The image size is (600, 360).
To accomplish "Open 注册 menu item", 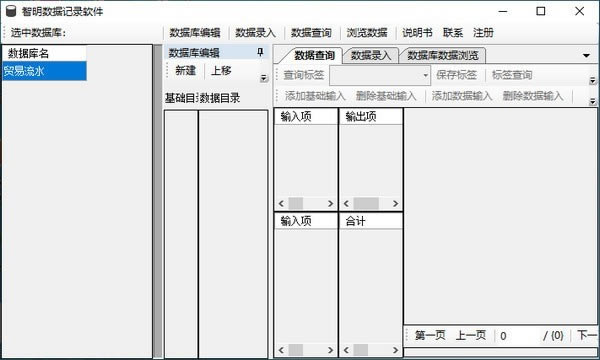I will [x=483, y=33].
